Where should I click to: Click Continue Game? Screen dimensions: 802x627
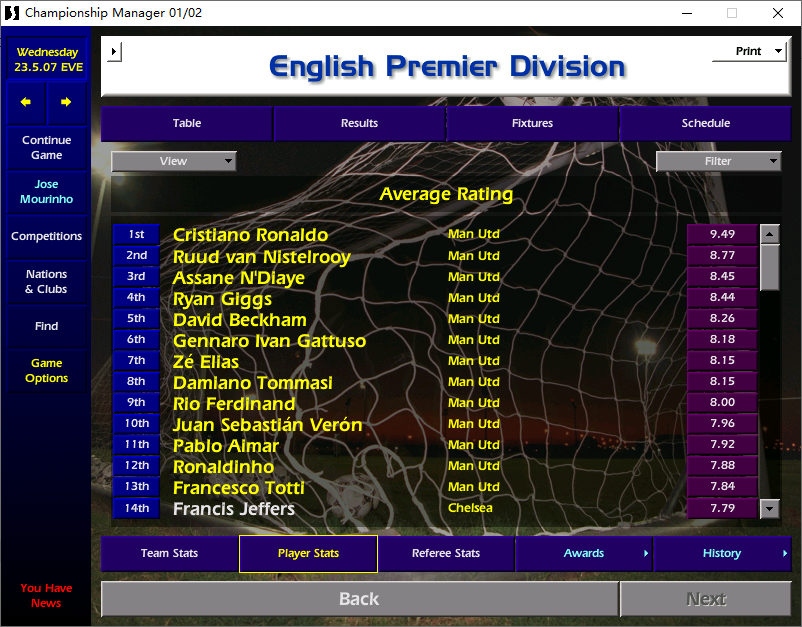point(47,148)
